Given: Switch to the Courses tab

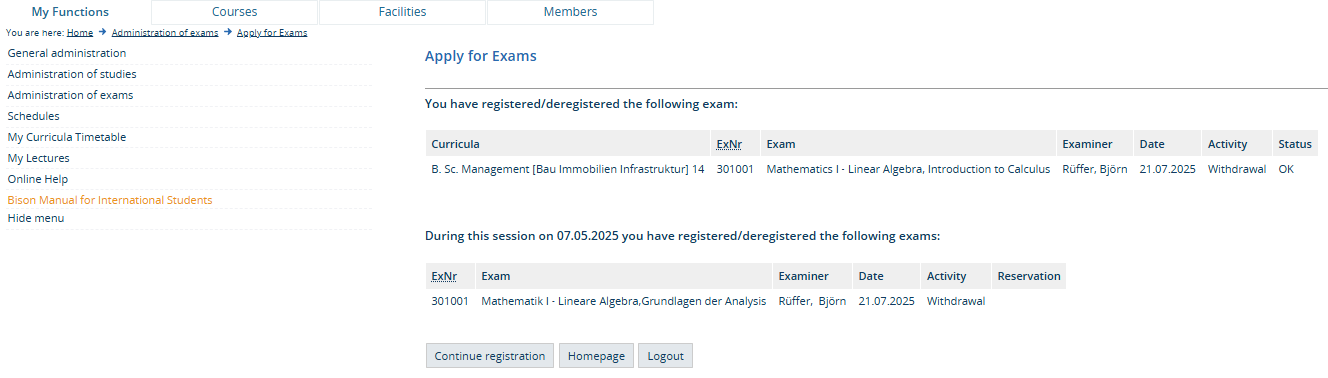Looking at the screenshot, I should (x=234, y=12).
